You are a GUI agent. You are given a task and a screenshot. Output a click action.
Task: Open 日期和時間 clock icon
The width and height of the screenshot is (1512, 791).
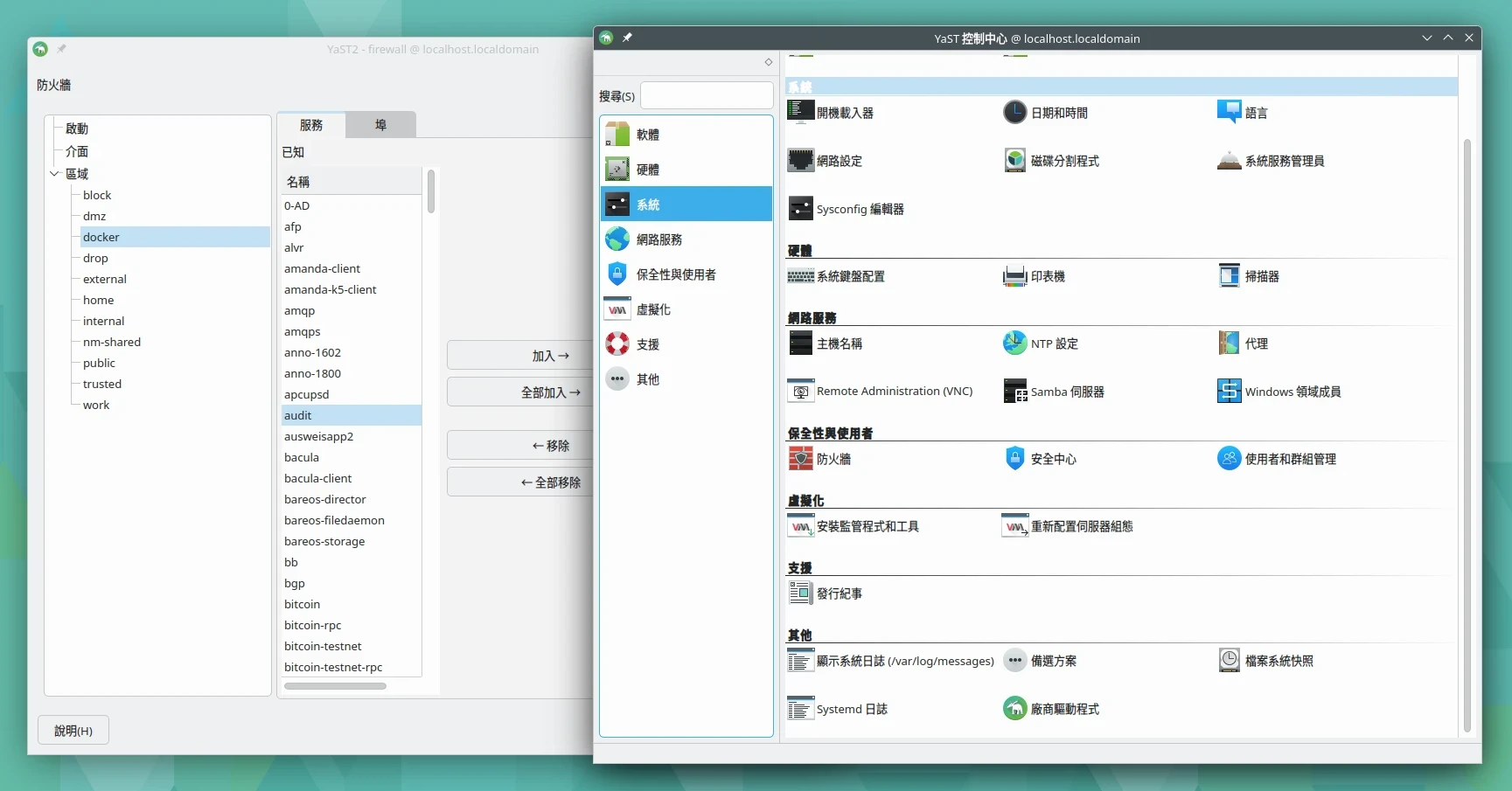(1014, 113)
